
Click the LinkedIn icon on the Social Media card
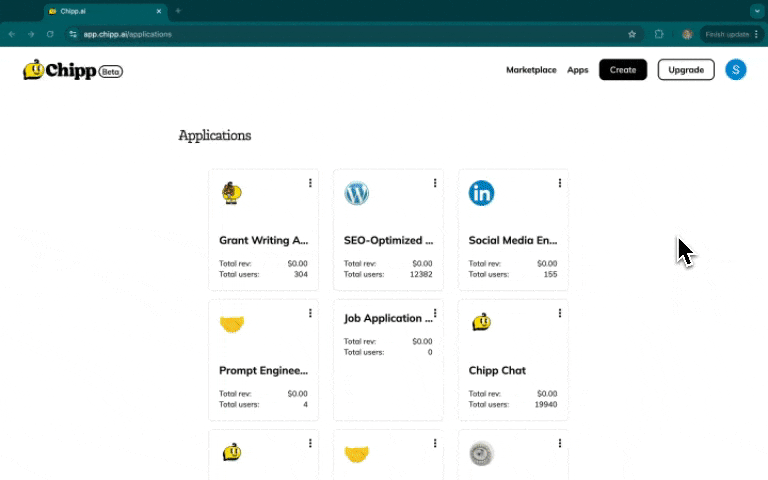click(x=481, y=193)
